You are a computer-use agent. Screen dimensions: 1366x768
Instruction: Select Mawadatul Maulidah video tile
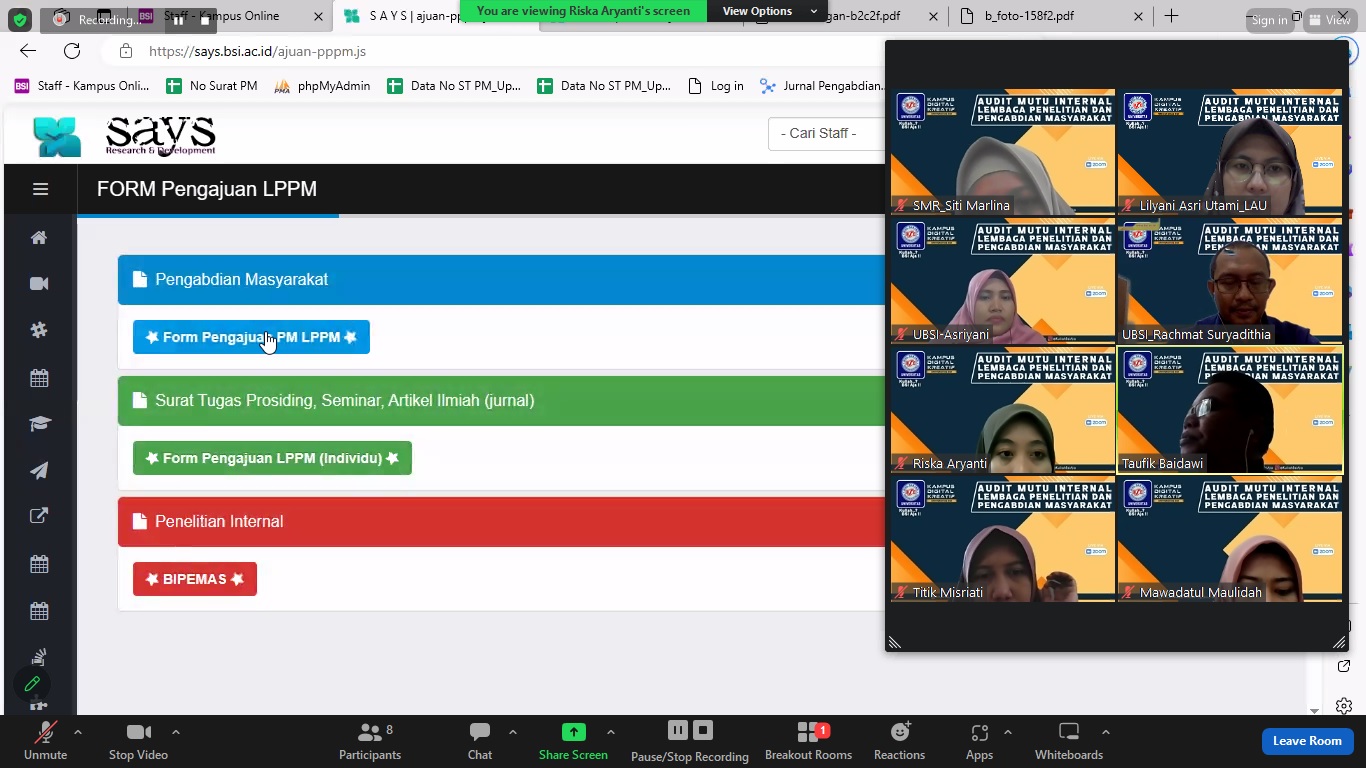(1229, 539)
